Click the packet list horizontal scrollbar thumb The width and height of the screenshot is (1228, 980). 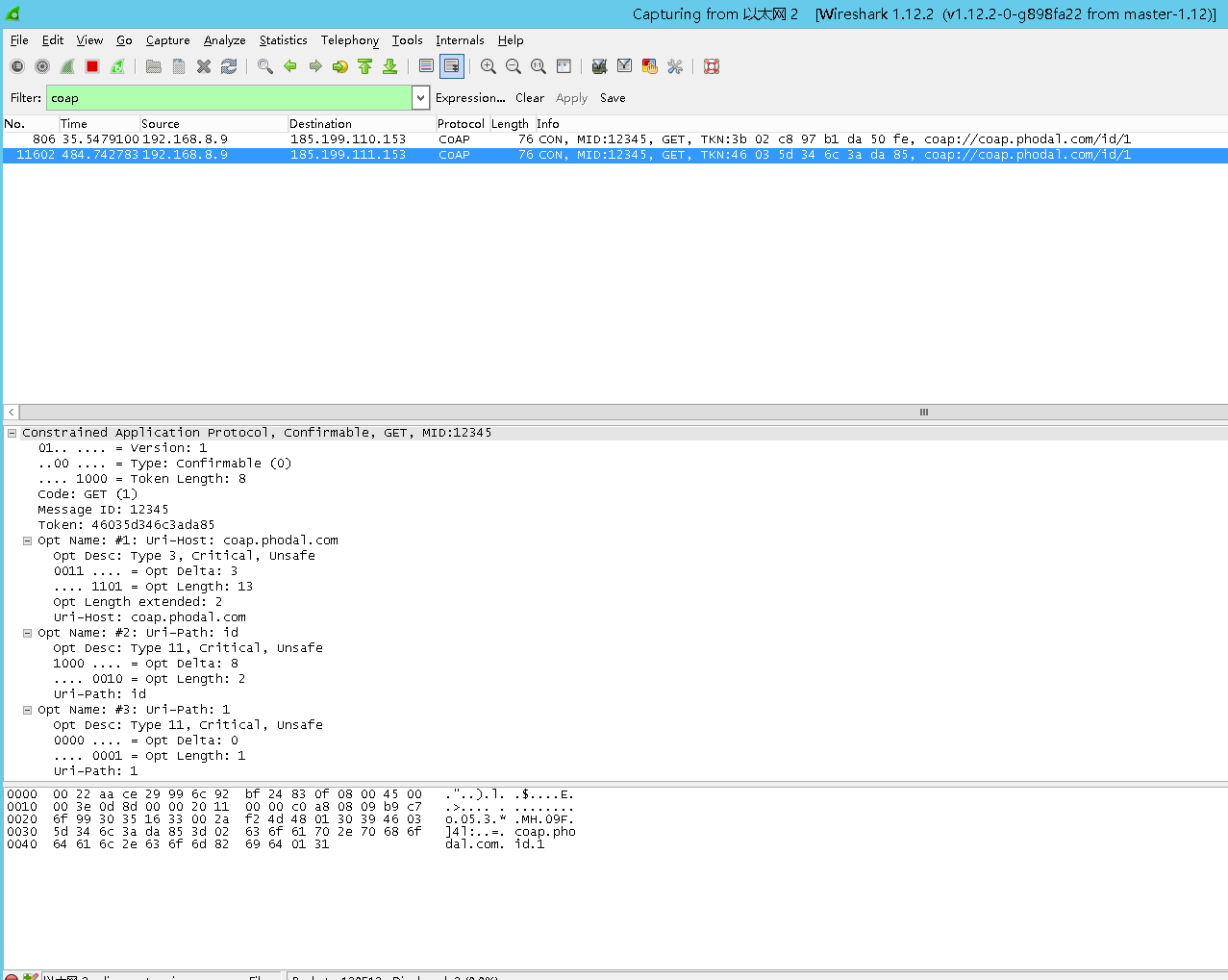click(623, 412)
